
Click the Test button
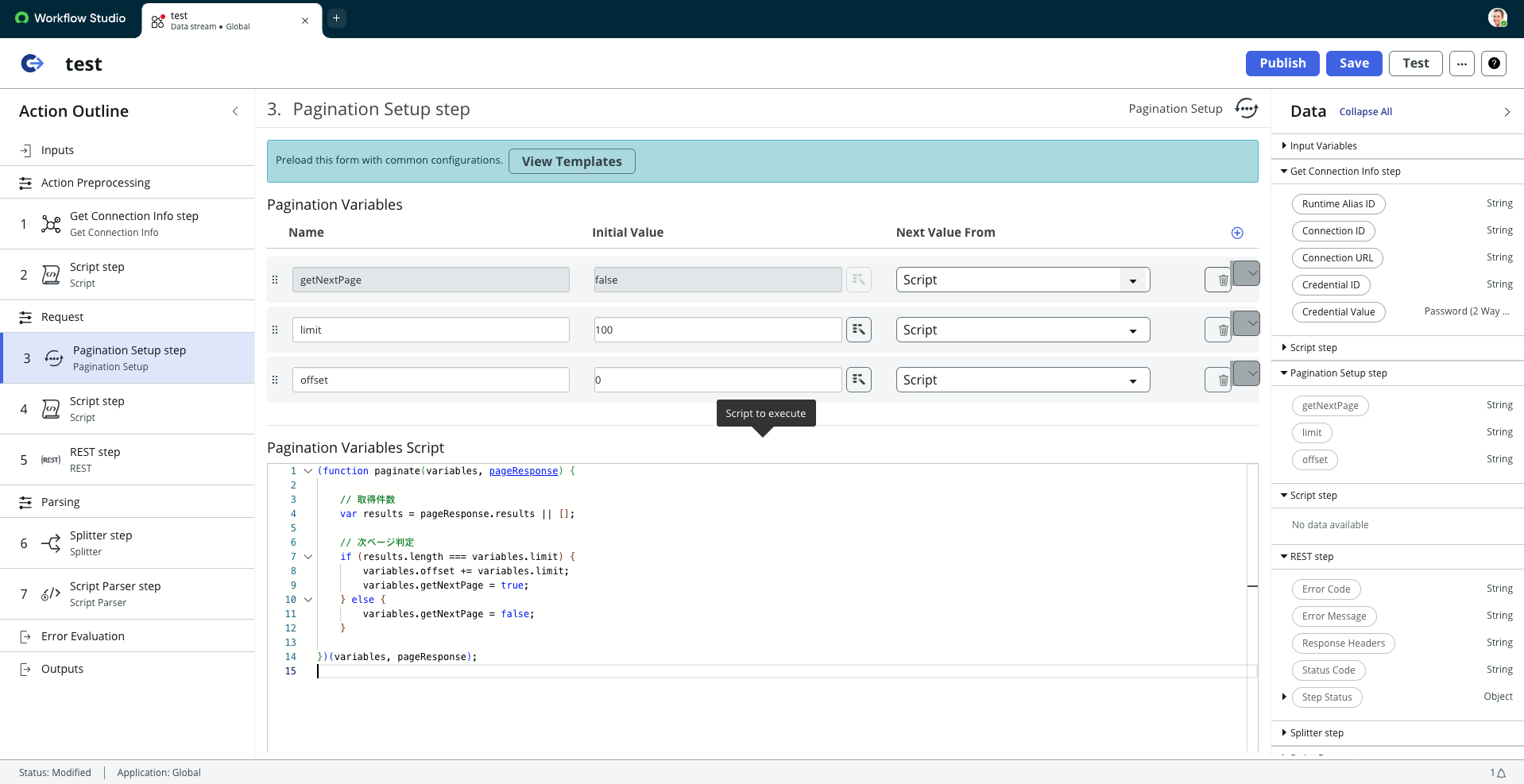[1415, 64]
